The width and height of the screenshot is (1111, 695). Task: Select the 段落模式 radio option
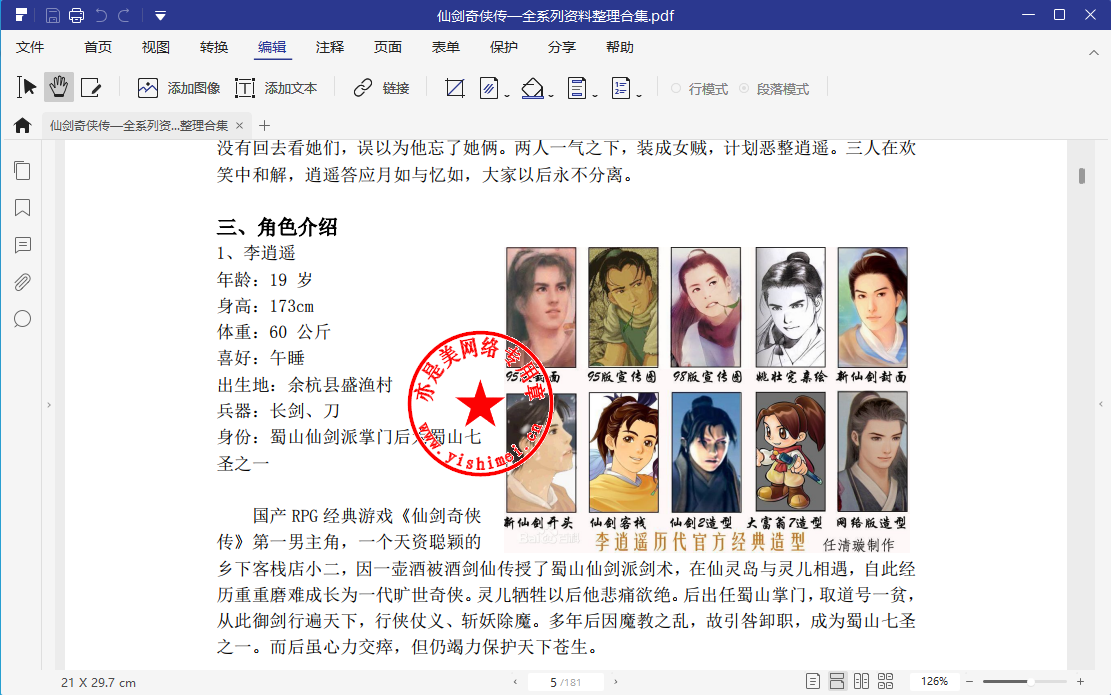[x=774, y=89]
